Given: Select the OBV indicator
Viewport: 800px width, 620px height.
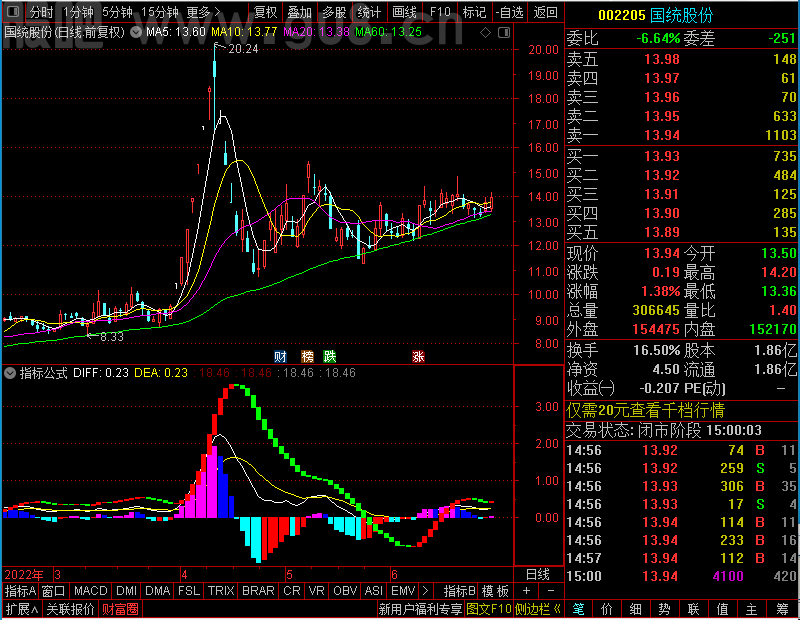Looking at the screenshot, I should tap(345, 591).
